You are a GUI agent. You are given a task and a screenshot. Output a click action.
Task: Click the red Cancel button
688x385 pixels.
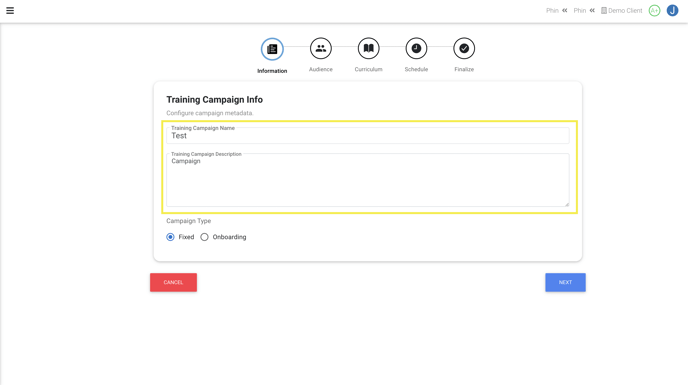(173, 282)
